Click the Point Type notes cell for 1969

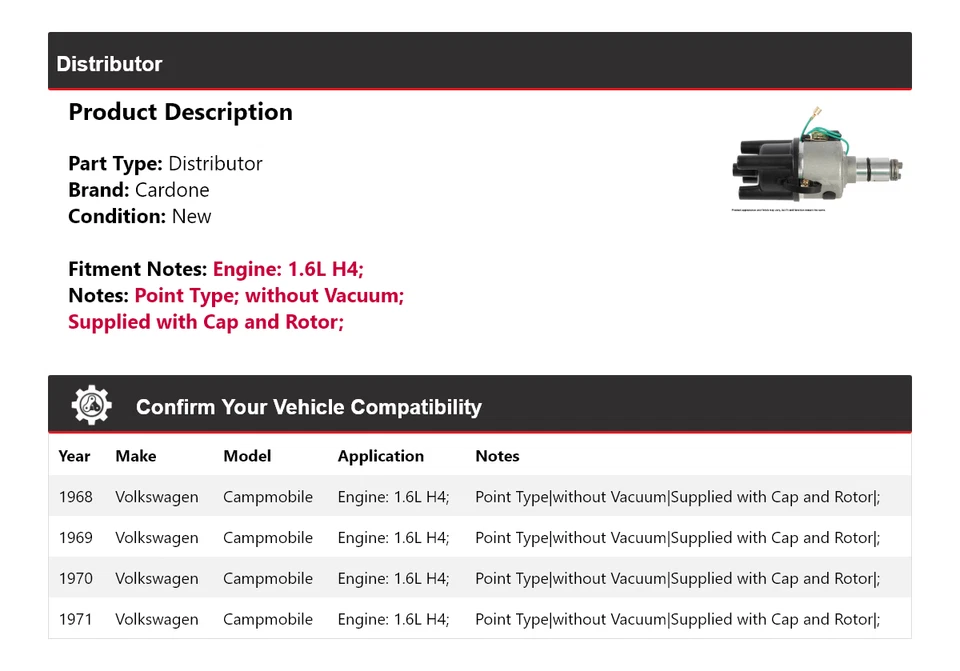(x=678, y=538)
